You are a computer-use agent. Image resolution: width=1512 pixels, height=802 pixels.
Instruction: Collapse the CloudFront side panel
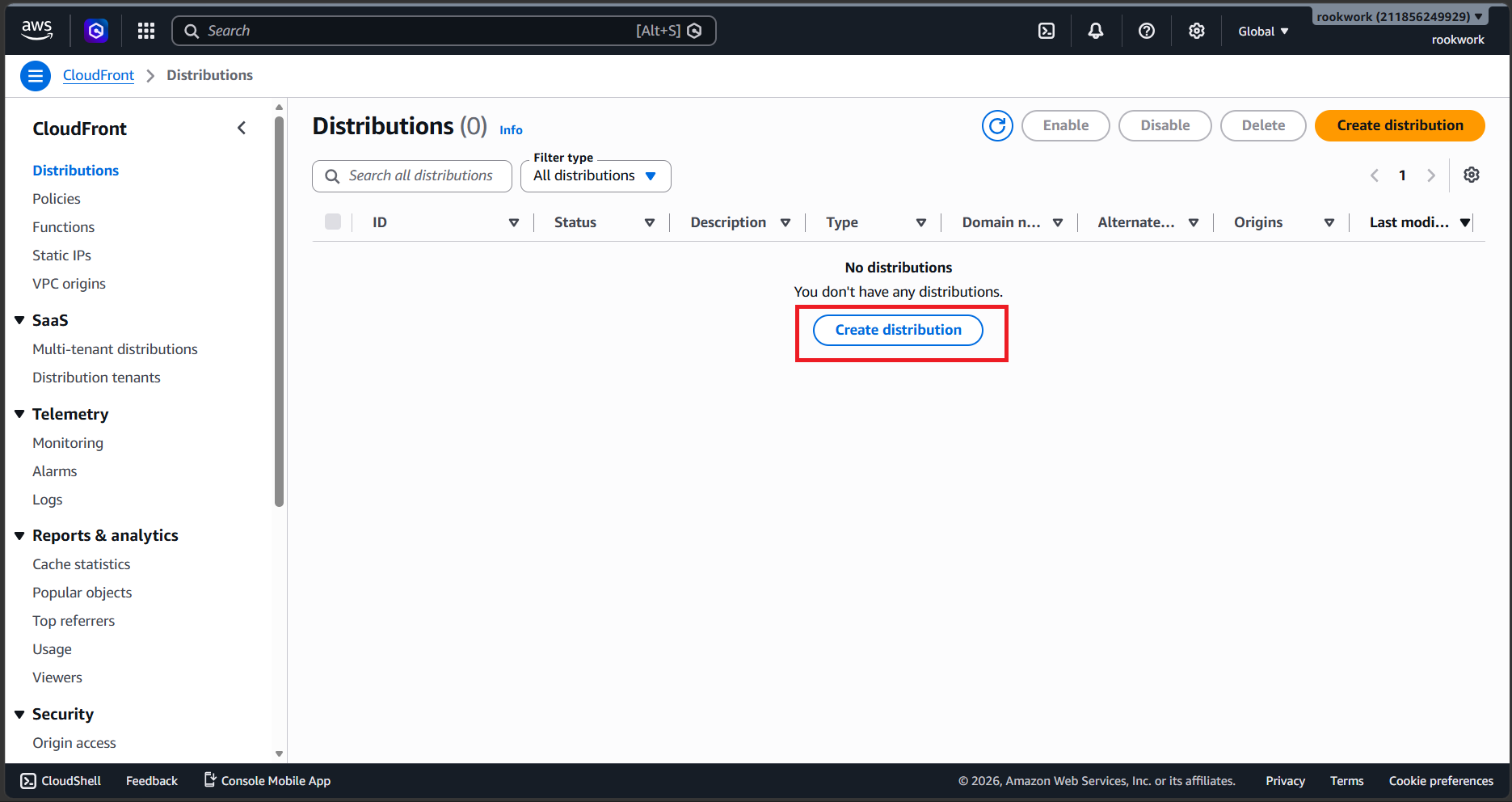(242, 128)
